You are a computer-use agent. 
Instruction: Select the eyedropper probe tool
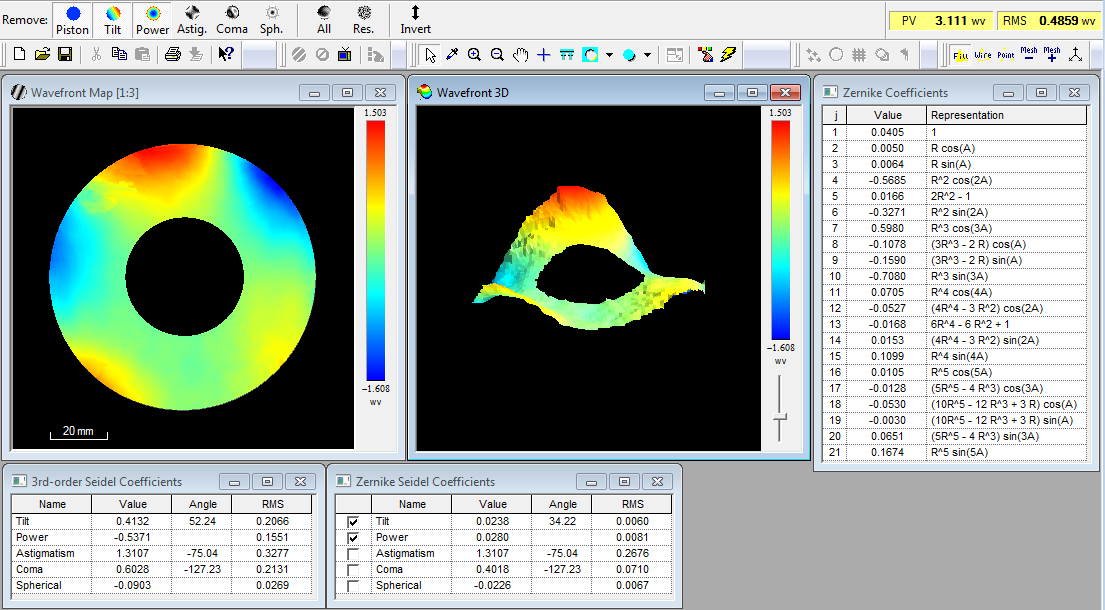tap(452, 54)
